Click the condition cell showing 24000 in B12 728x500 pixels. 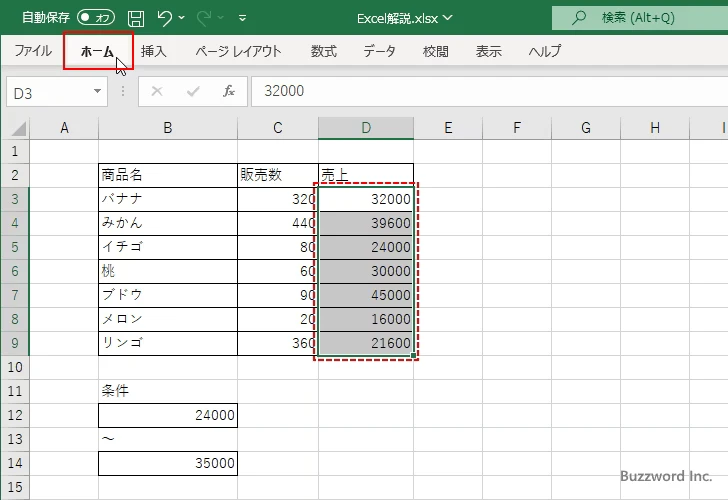(168, 416)
